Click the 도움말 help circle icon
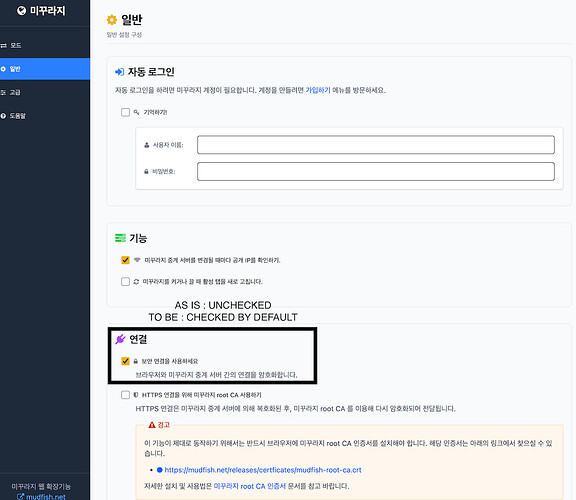Image resolution: width=576 pixels, height=500 pixels. [x=3, y=116]
